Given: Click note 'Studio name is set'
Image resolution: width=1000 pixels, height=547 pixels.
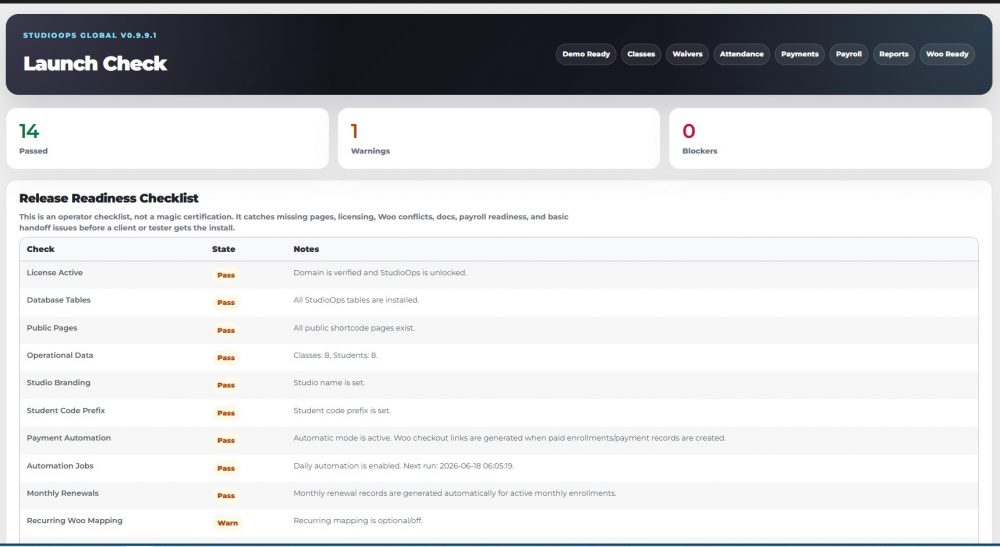Looking at the screenshot, I should pyautogui.click(x=329, y=383).
